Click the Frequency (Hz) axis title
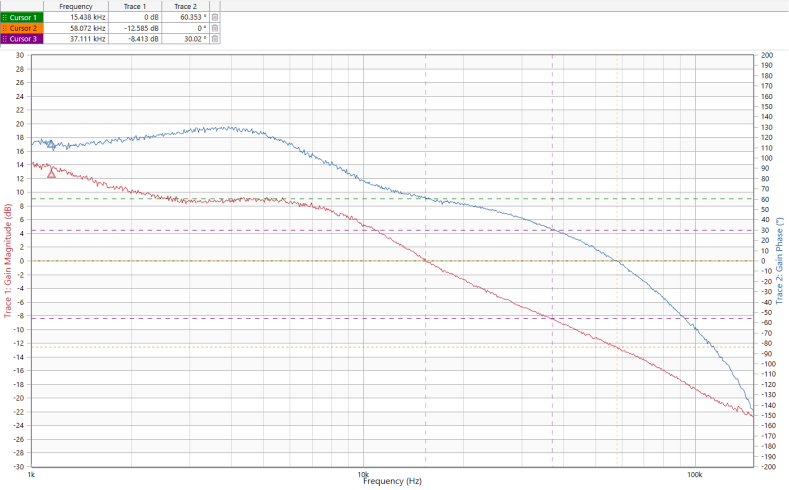This screenshot has height=490, width=789. point(392,481)
